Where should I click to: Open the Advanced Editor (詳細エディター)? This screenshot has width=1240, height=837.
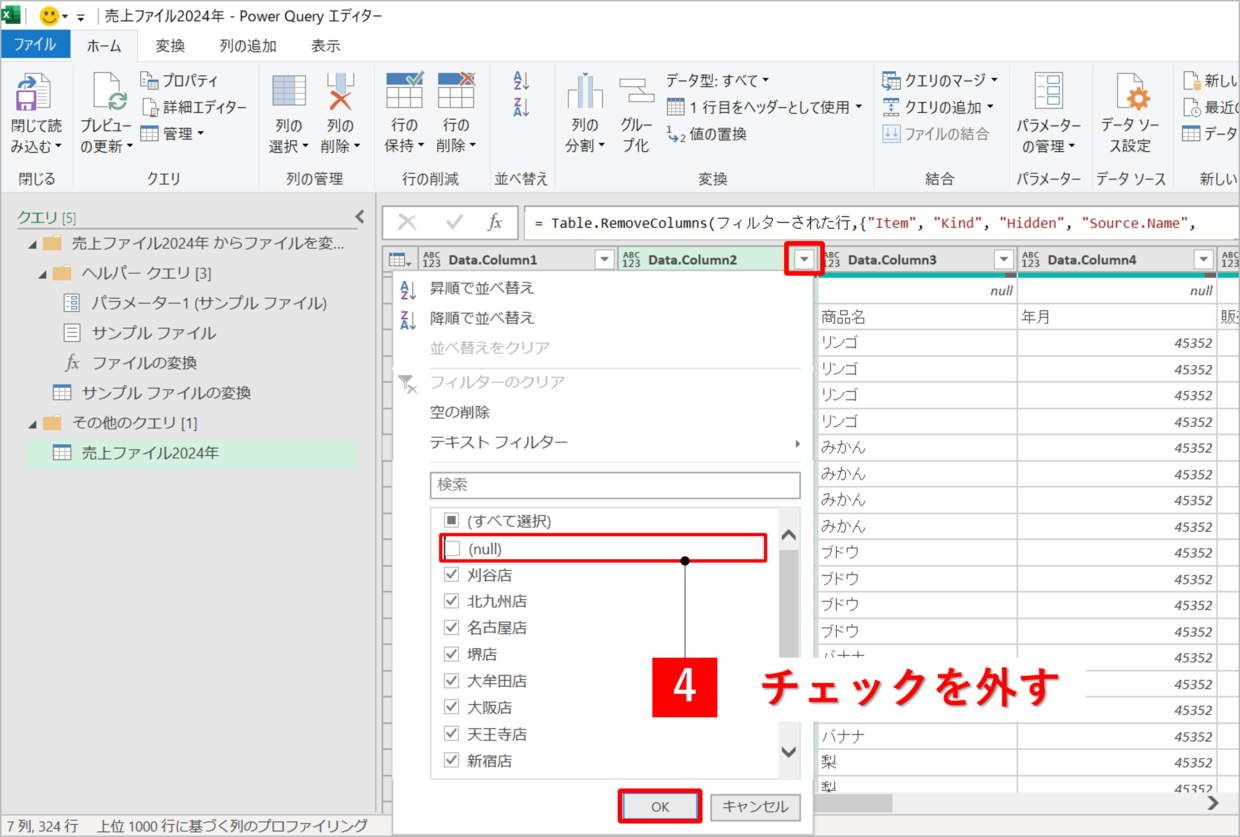click(x=193, y=107)
